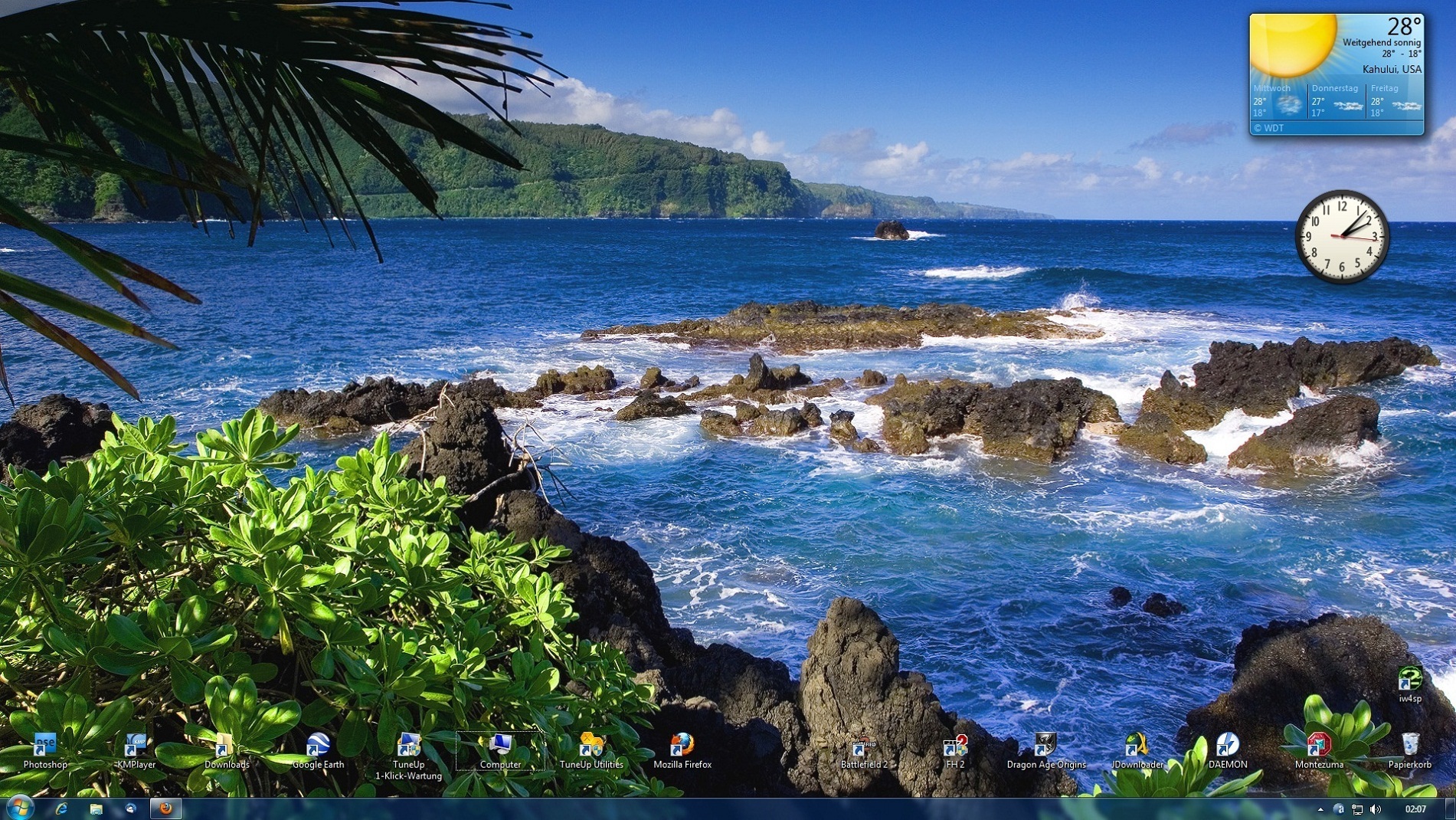The width and height of the screenshot is (1456, 820).
Task: Open Windows Explorer from the taskbar
Action: [x=96, y=809]
